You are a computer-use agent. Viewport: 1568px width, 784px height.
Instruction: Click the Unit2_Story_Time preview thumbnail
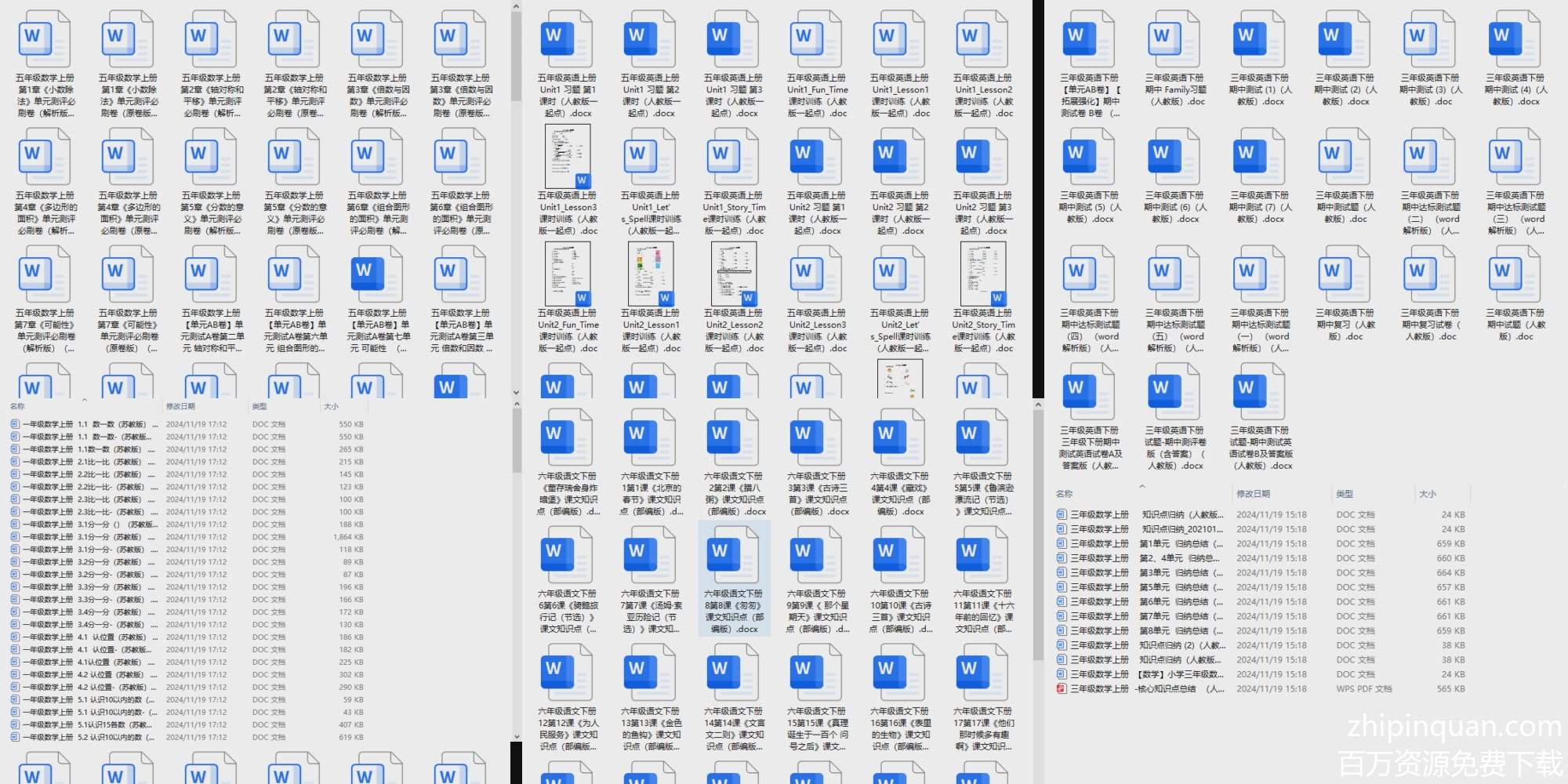click(x=982, y=274)
